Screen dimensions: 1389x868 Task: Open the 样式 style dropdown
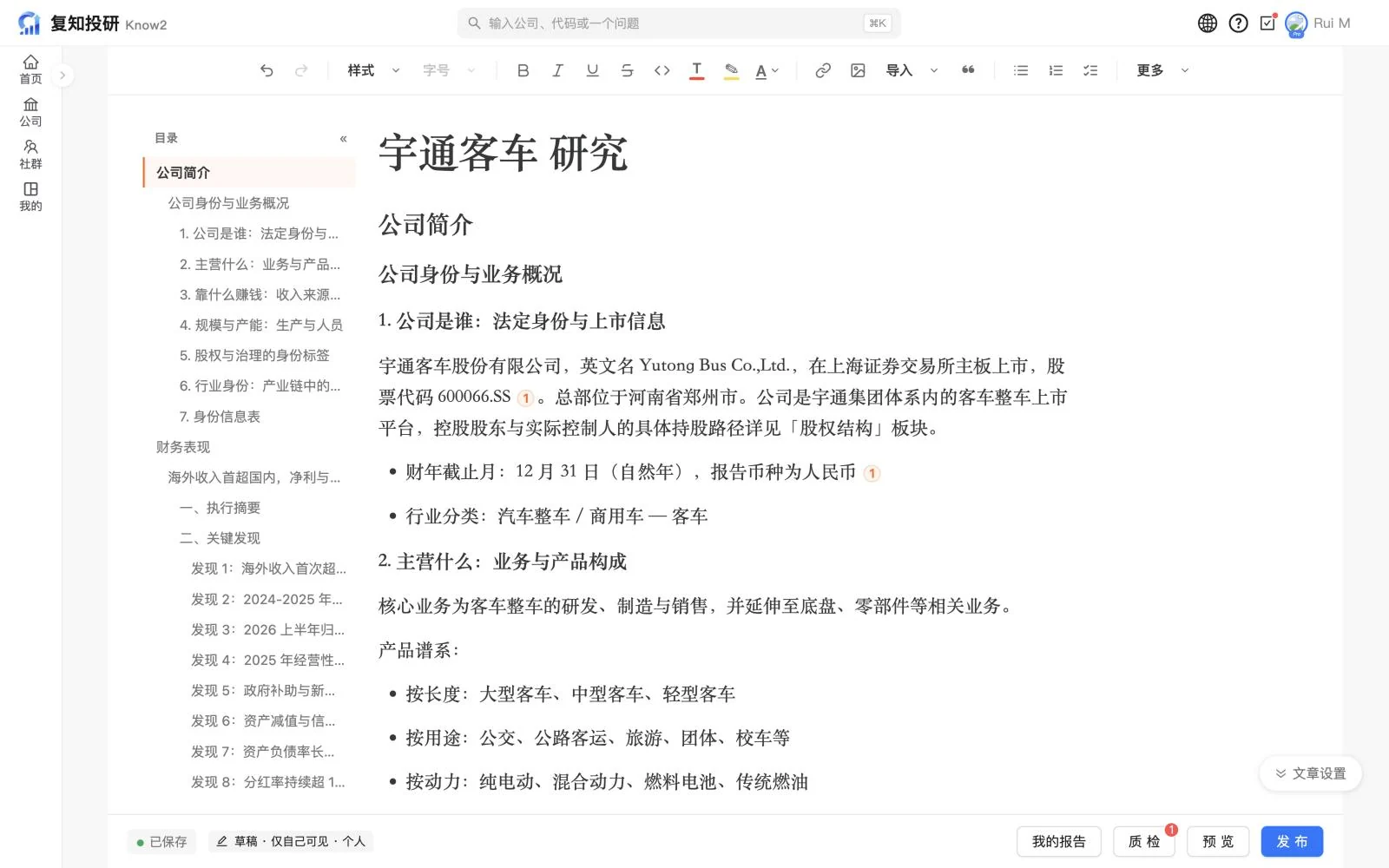373,70
